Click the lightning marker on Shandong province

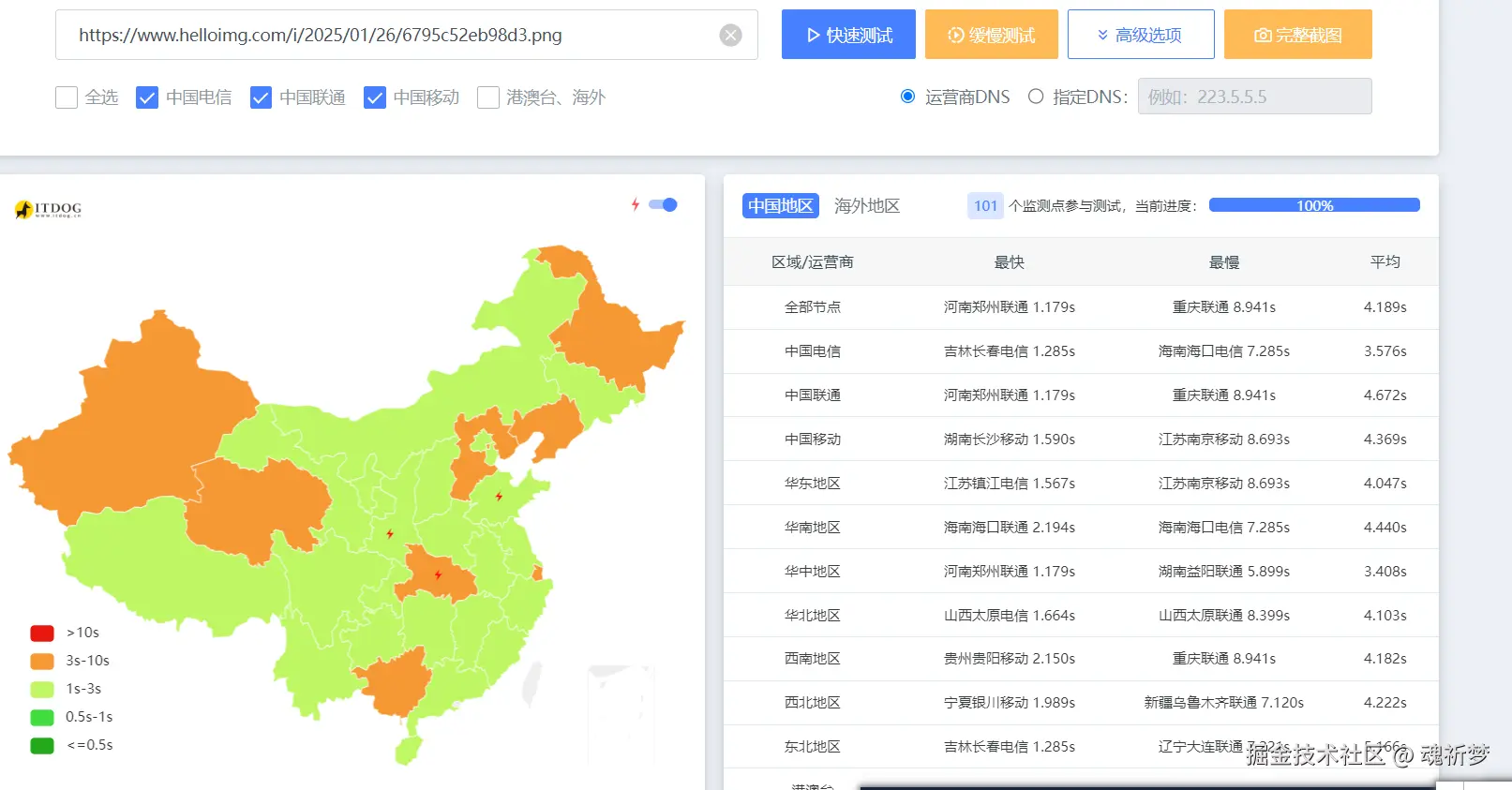[x=500, y=497]
